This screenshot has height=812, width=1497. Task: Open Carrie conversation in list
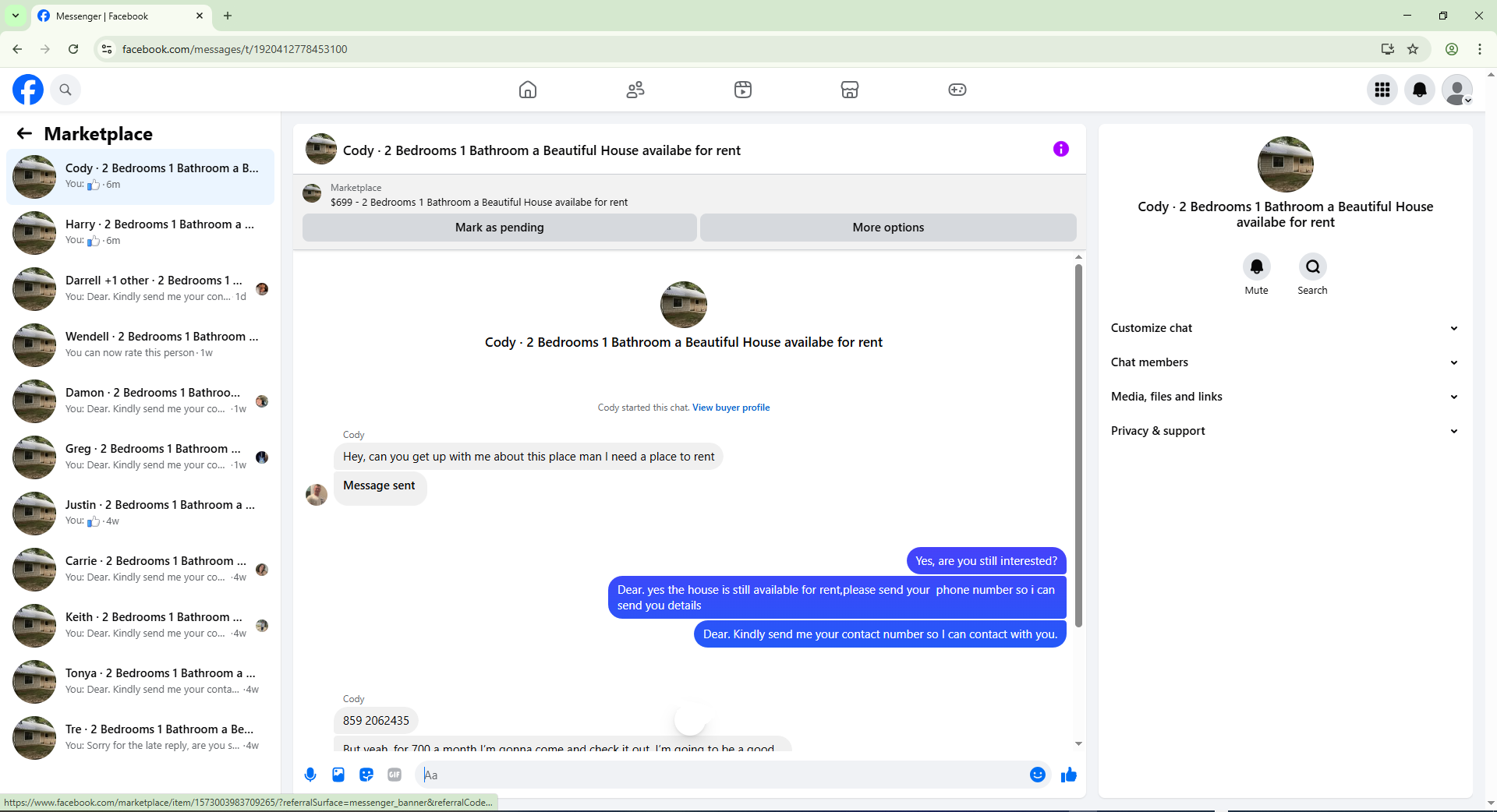140,570
